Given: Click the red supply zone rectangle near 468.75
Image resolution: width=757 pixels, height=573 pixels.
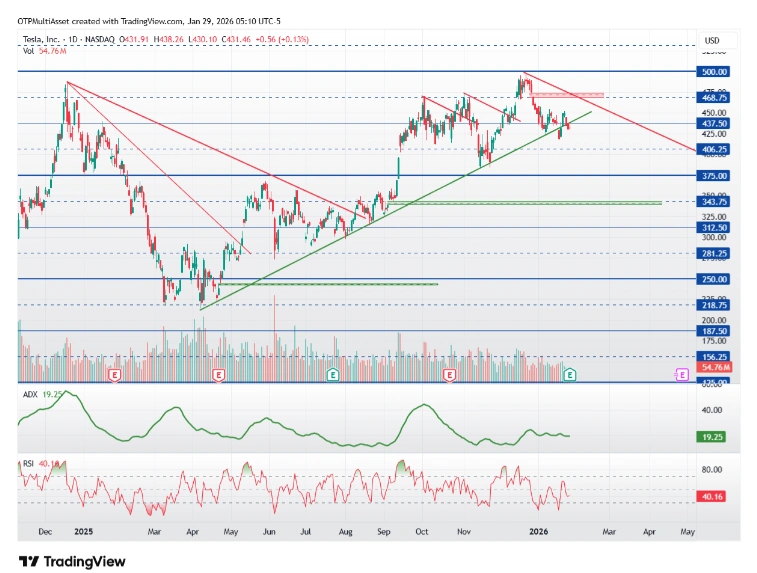Looking at the screenshot, I should coord(567,94).
